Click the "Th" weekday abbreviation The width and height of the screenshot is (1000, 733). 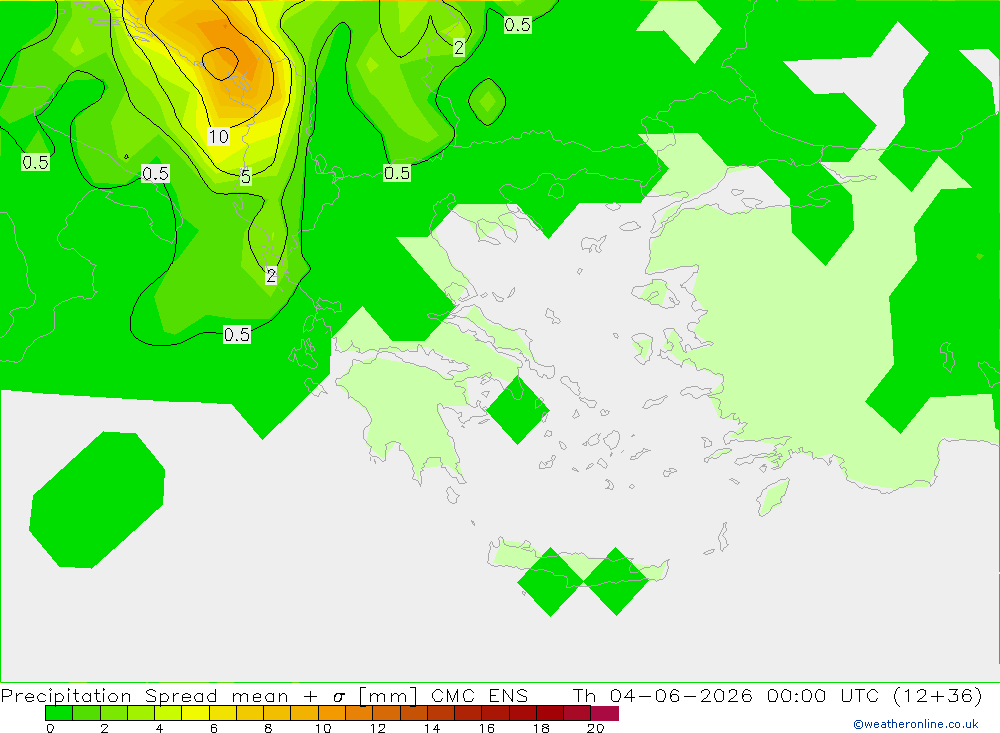(x=584, y=695)
